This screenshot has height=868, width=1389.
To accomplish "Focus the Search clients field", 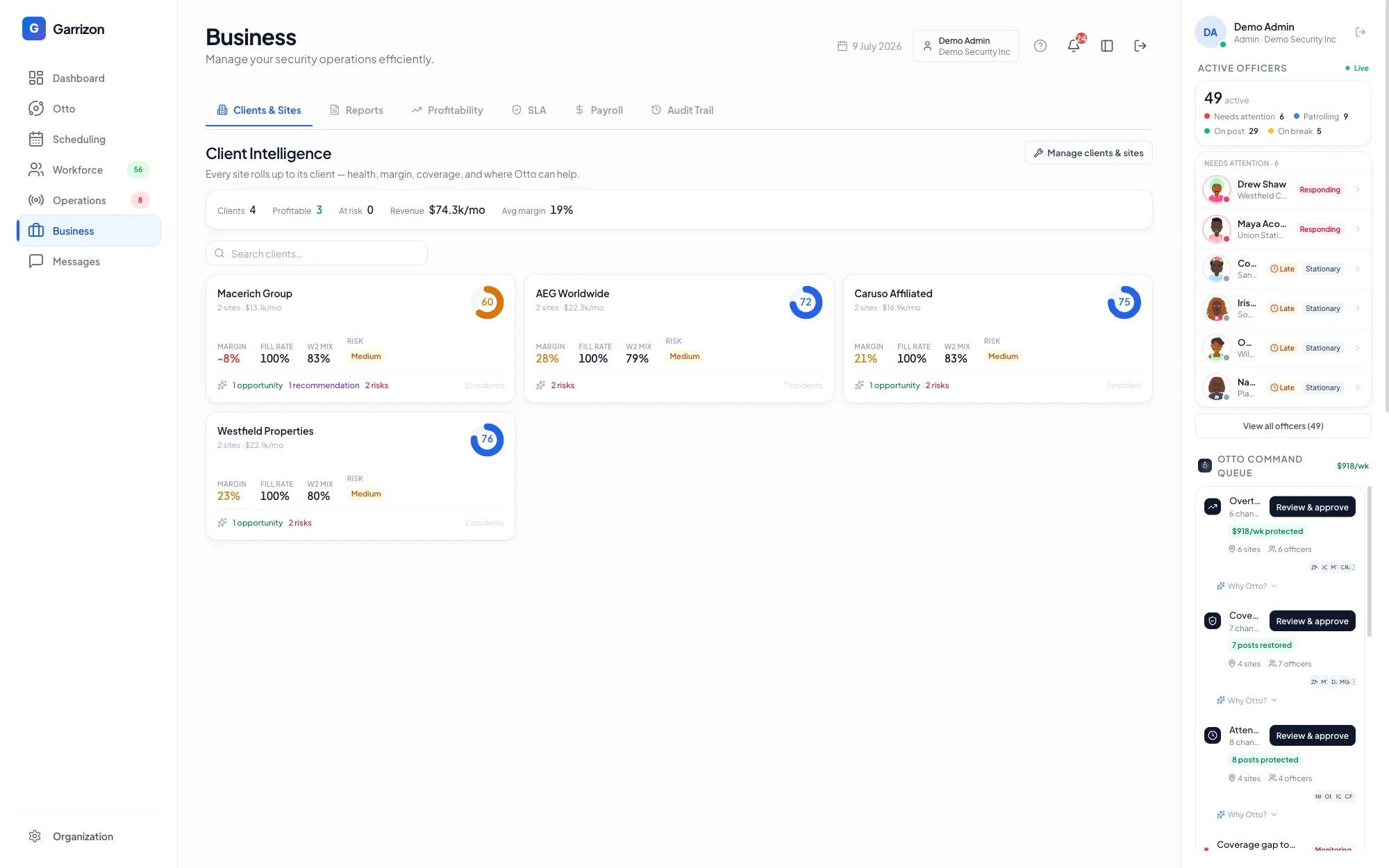I will (317, 253).
